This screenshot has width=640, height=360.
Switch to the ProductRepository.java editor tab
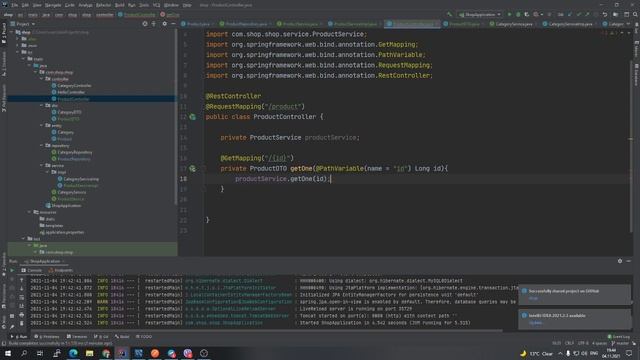pos(246,24)
